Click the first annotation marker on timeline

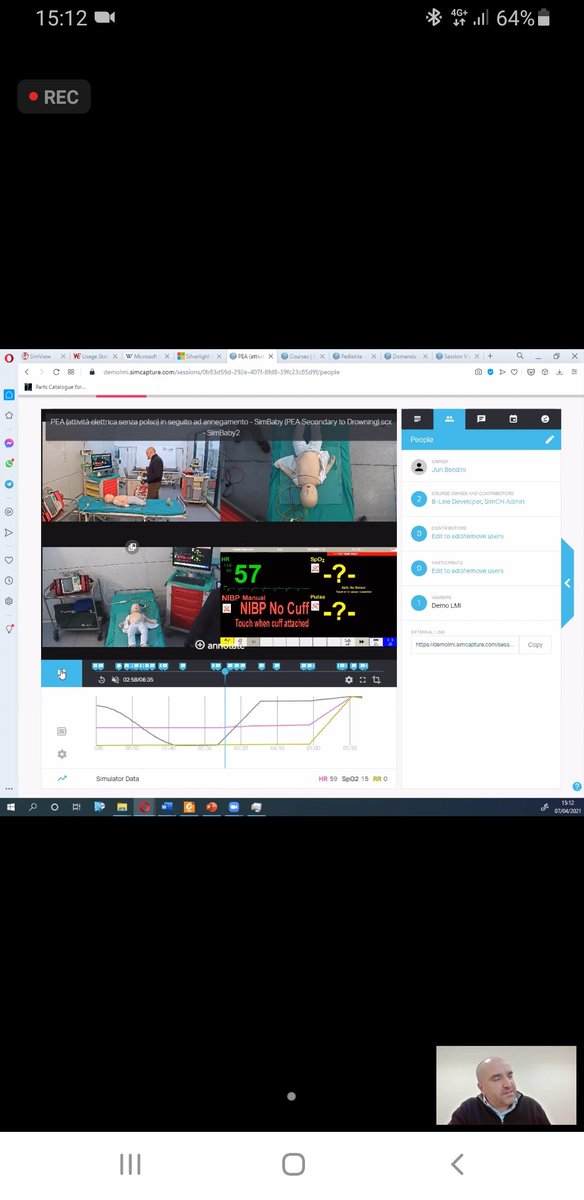[x=97, y=666]
